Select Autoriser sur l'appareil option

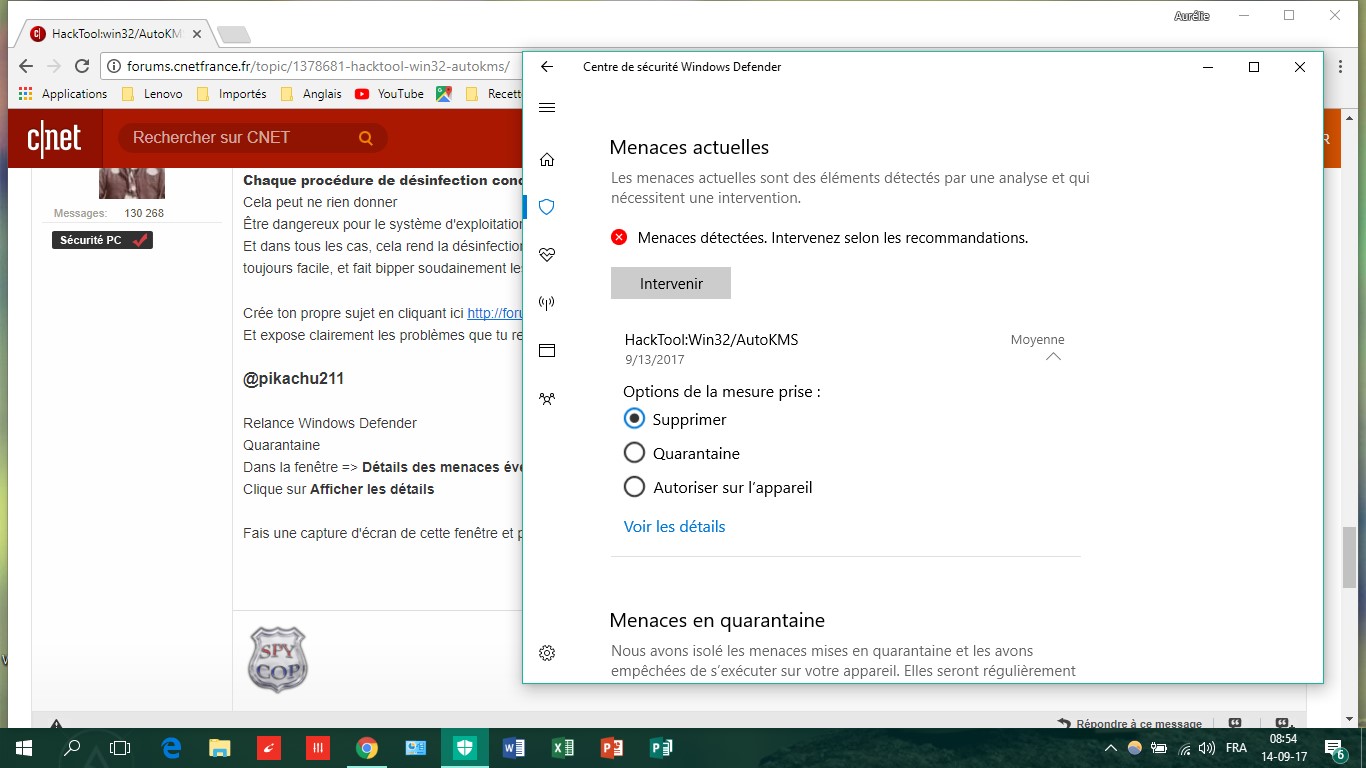click(x=718, y=487)
